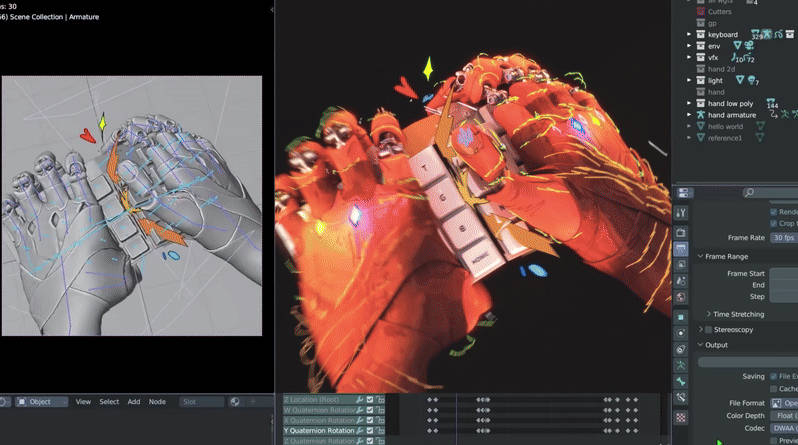The image size is (798, 445).
Task: Toggle X Quaternion Rotation channel checkbox
Action: pos(370,421)
